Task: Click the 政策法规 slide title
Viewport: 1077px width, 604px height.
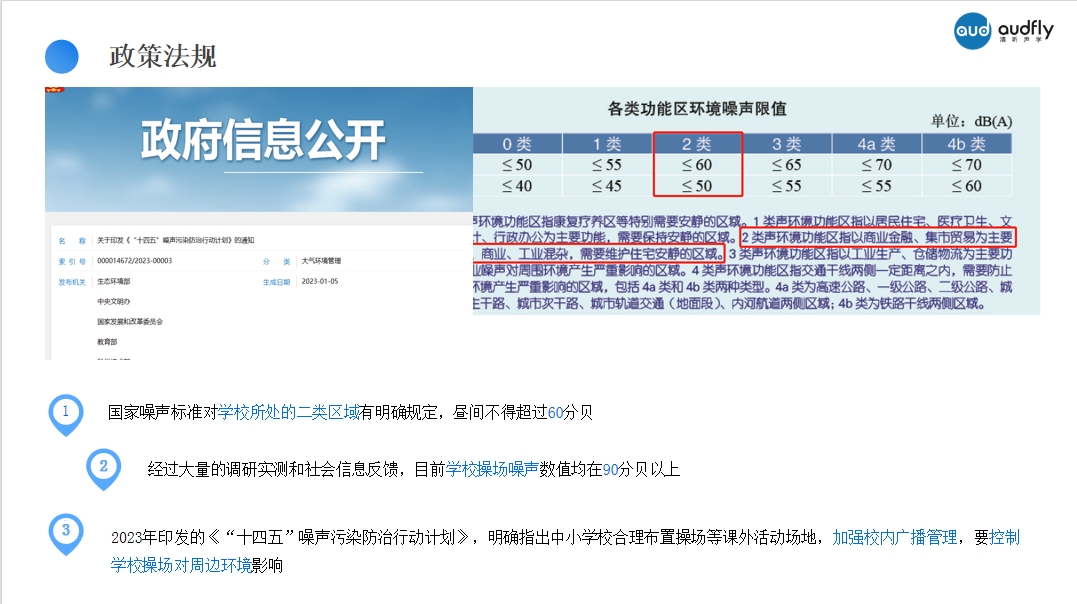Action: 163,56
